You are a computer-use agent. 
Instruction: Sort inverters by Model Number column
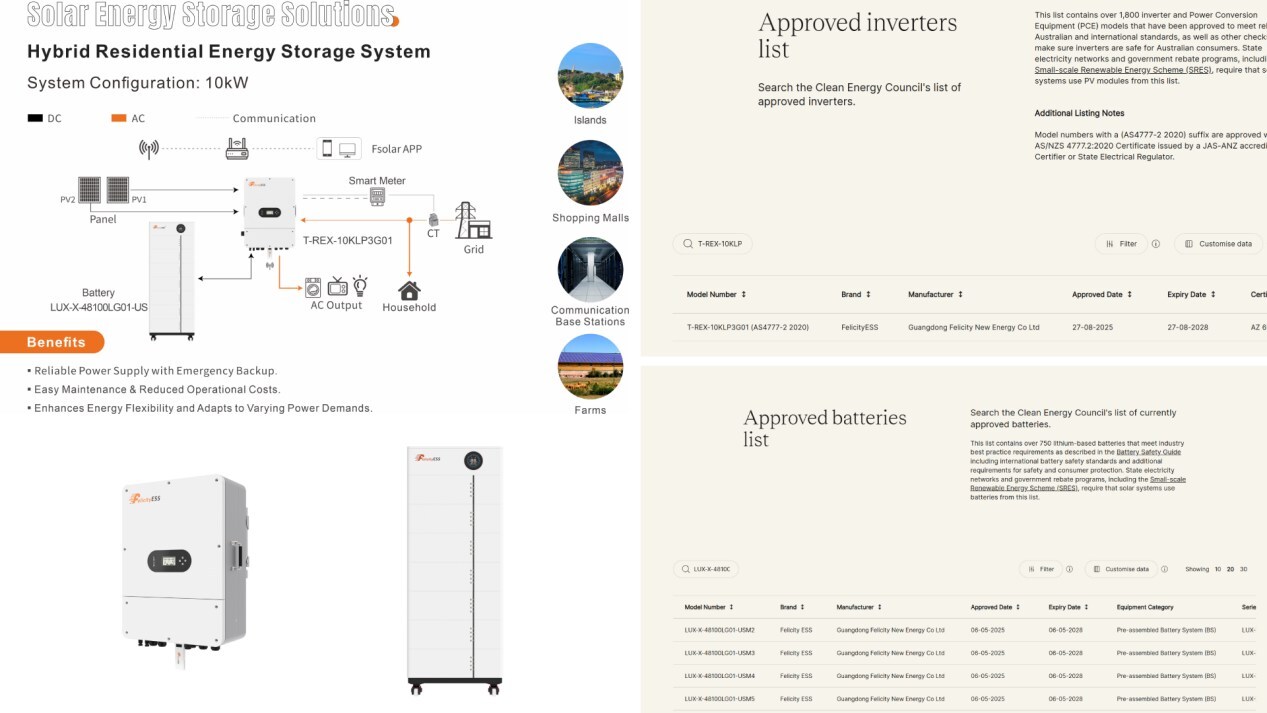(716, 295)
